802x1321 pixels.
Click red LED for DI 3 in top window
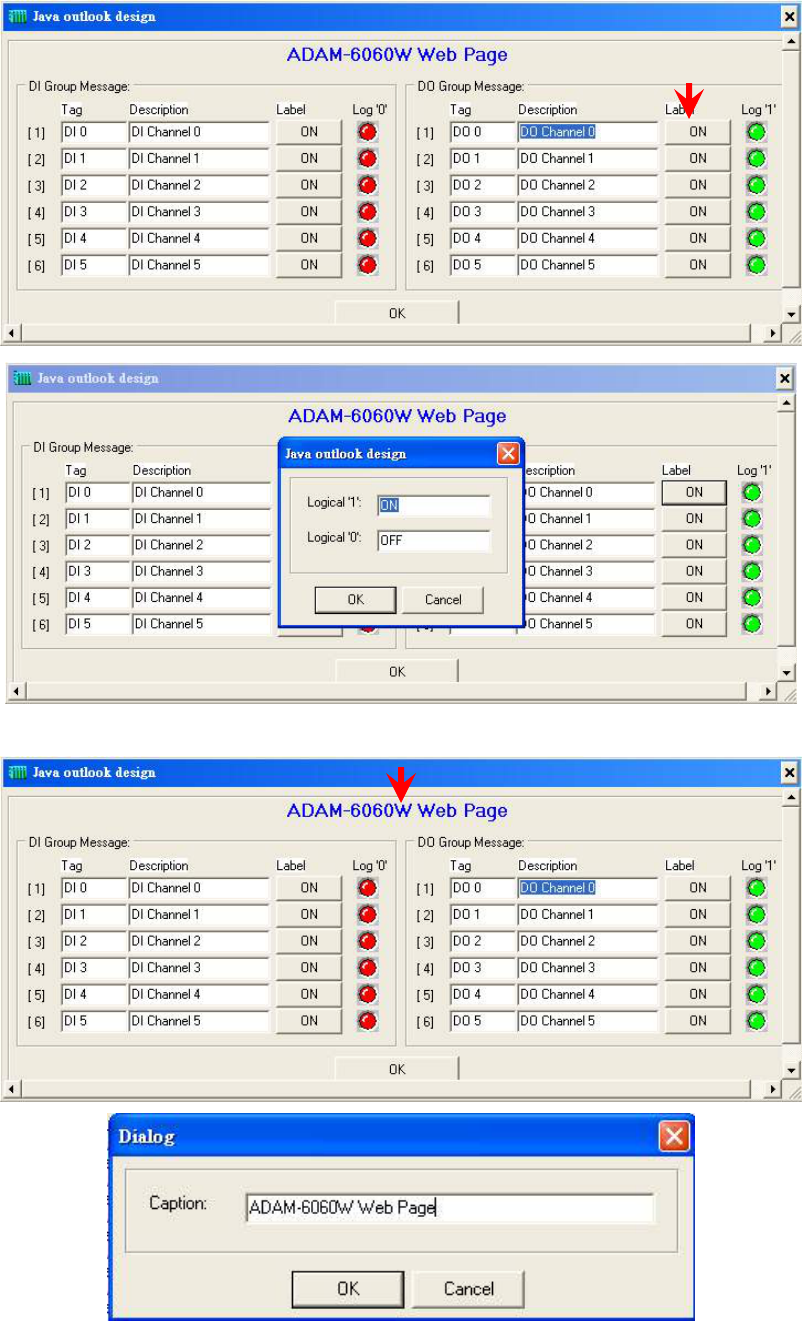click(x=367, y=211)
